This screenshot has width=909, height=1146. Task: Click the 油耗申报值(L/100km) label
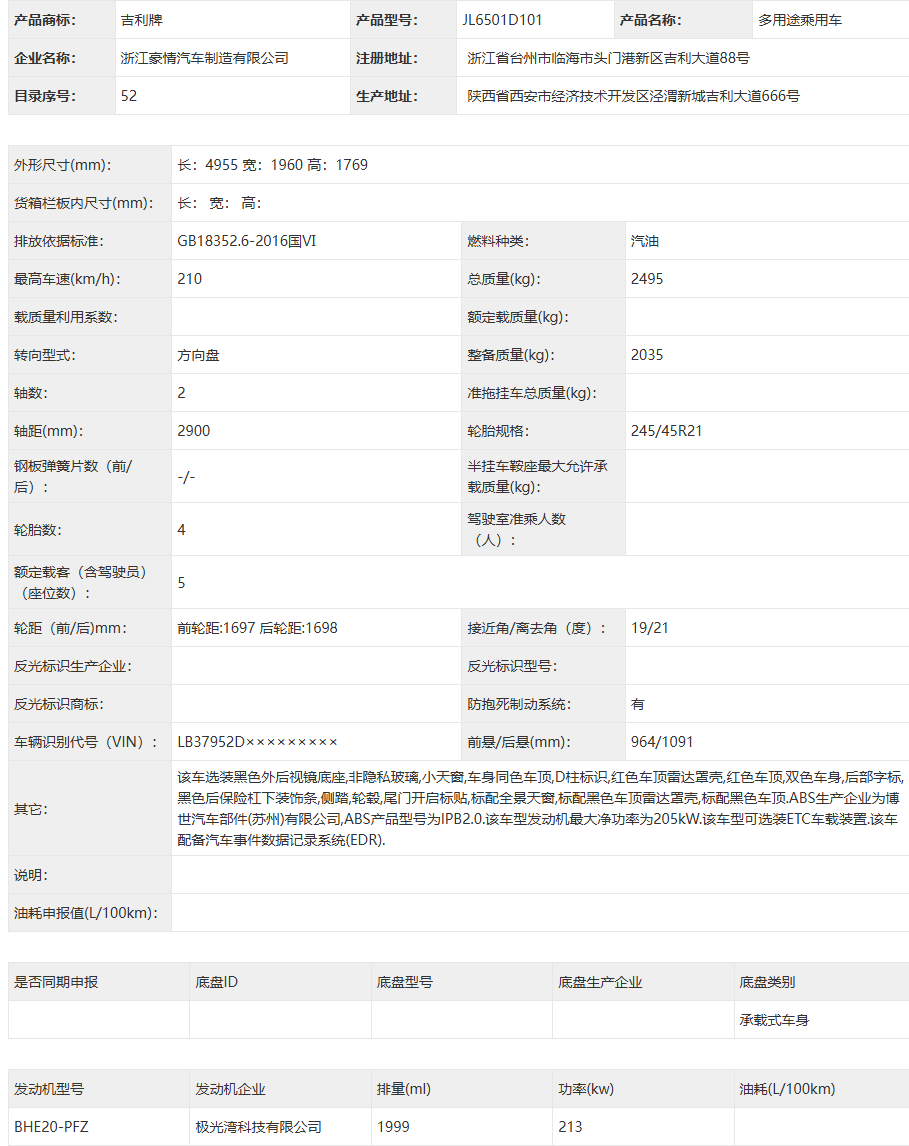coord(85,913)
